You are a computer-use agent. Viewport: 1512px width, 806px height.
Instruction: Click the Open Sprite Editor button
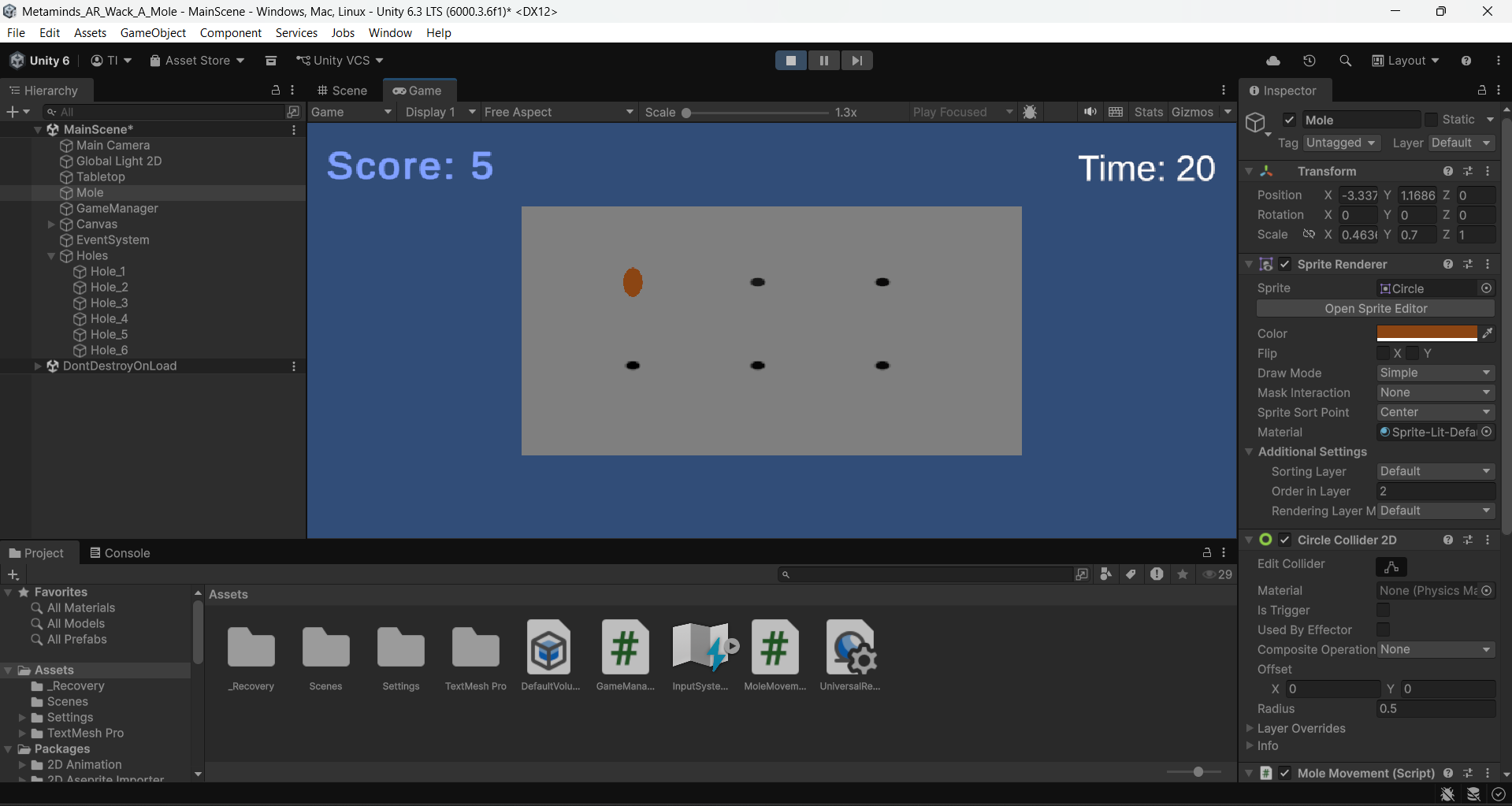1375,309
